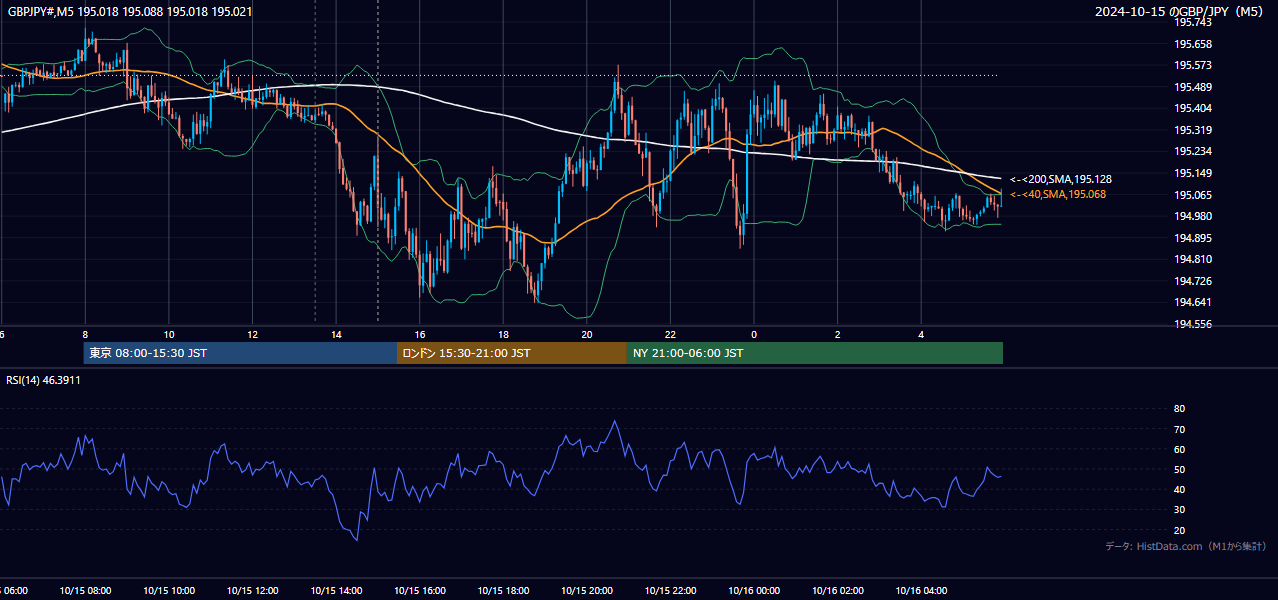Click the RSI scale value 50
Screen dimensions: 1278x600
click(x=1179, y=469)
